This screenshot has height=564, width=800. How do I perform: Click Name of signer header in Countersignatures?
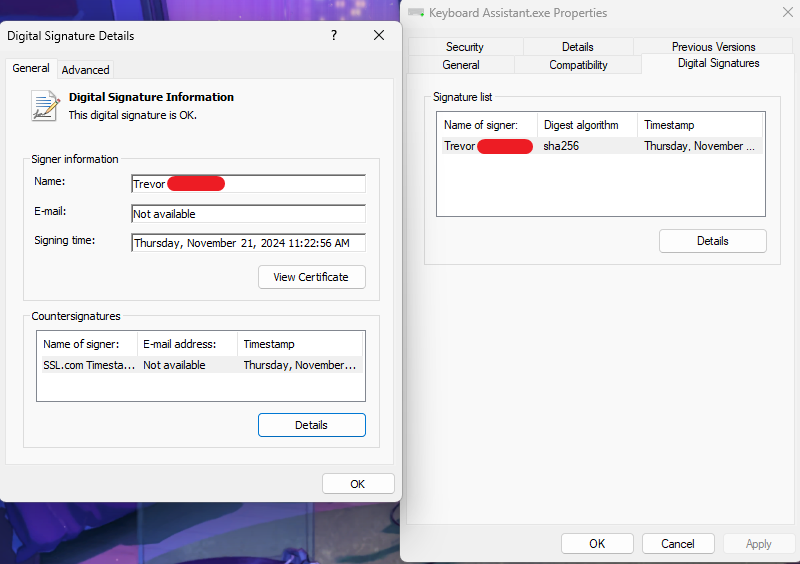coord(87,344)
